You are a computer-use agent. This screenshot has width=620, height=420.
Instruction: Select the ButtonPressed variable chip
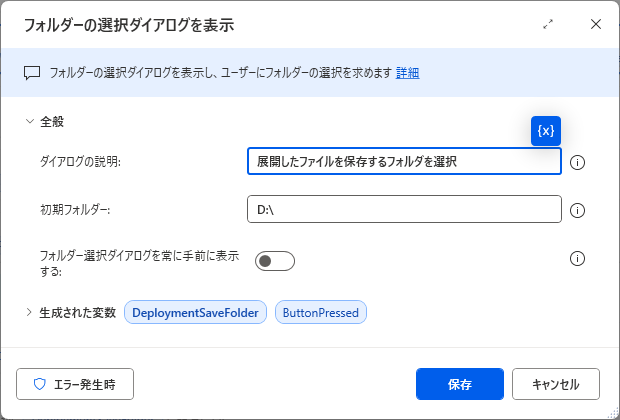321,312
